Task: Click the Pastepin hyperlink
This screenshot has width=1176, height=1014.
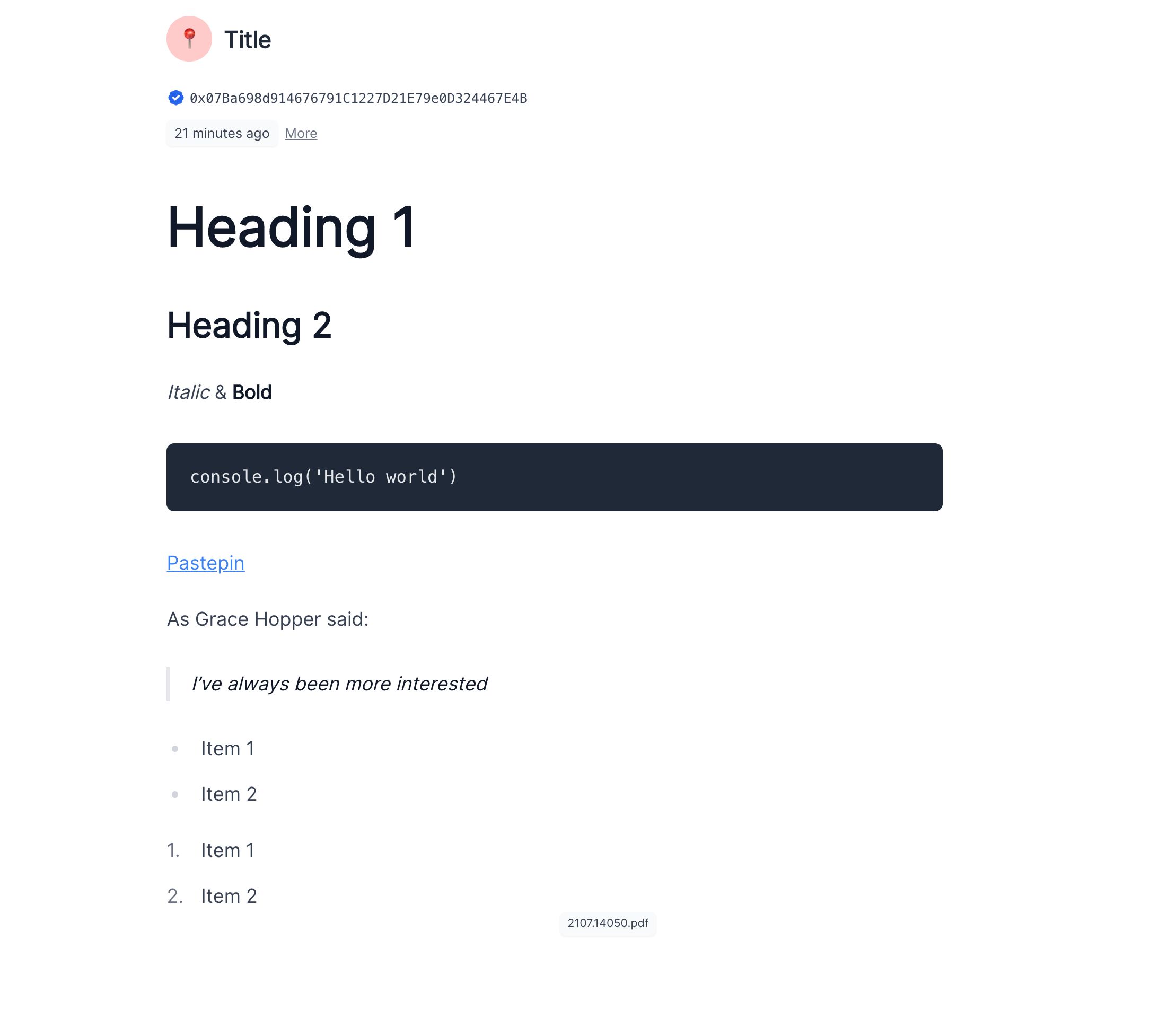Action: point(205,562)
